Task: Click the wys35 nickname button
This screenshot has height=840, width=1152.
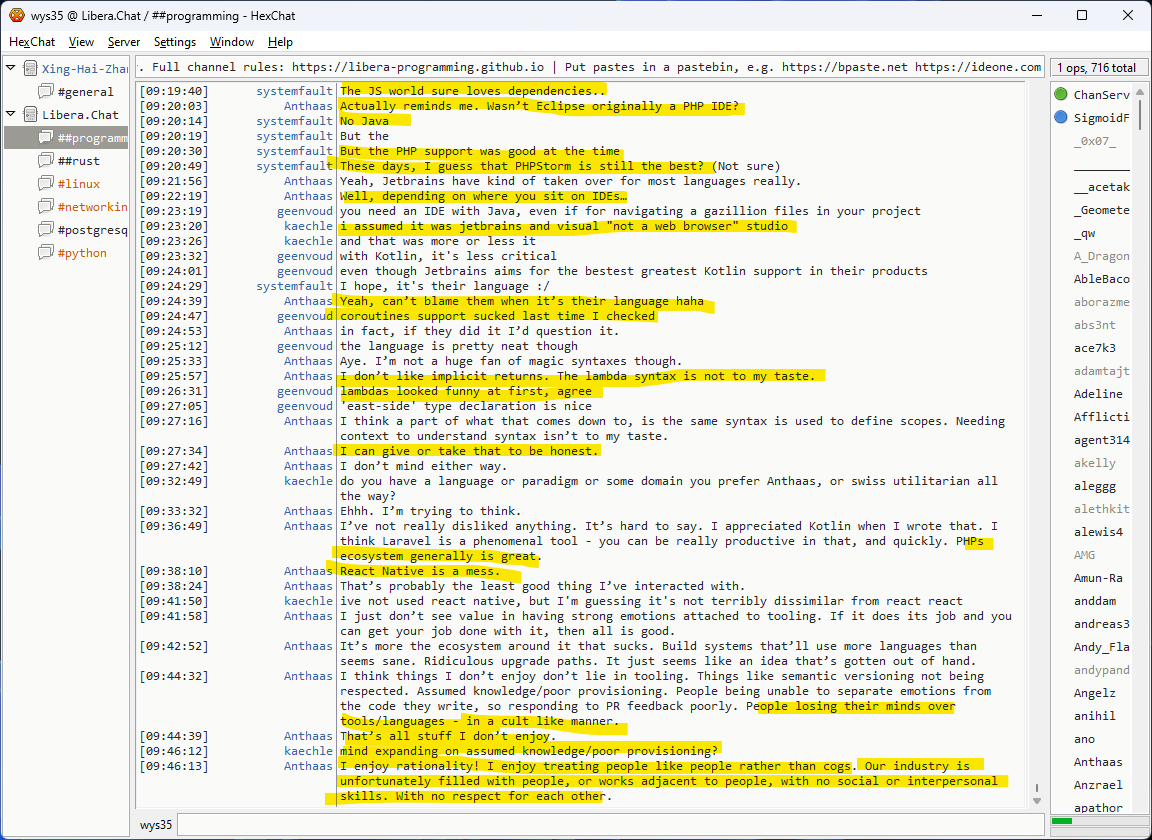Action: point(155,826)
